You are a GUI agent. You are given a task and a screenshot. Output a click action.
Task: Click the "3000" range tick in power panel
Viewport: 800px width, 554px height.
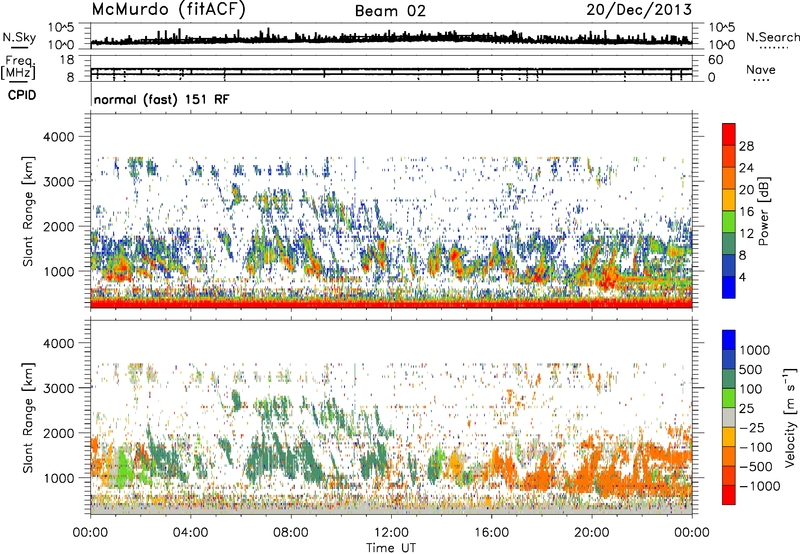click(x=58, y=182)
